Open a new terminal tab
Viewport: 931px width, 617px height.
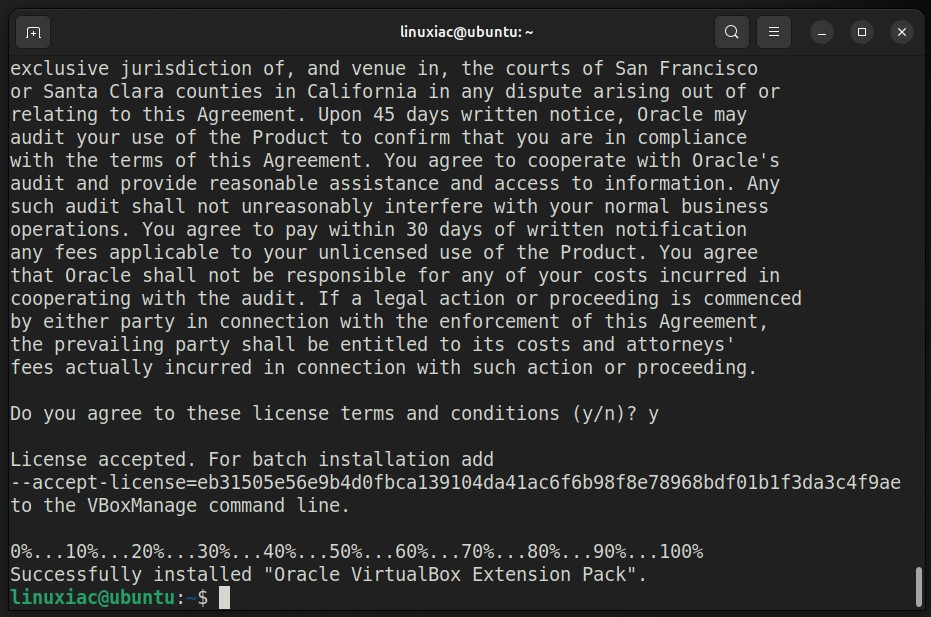coord(33,32)
